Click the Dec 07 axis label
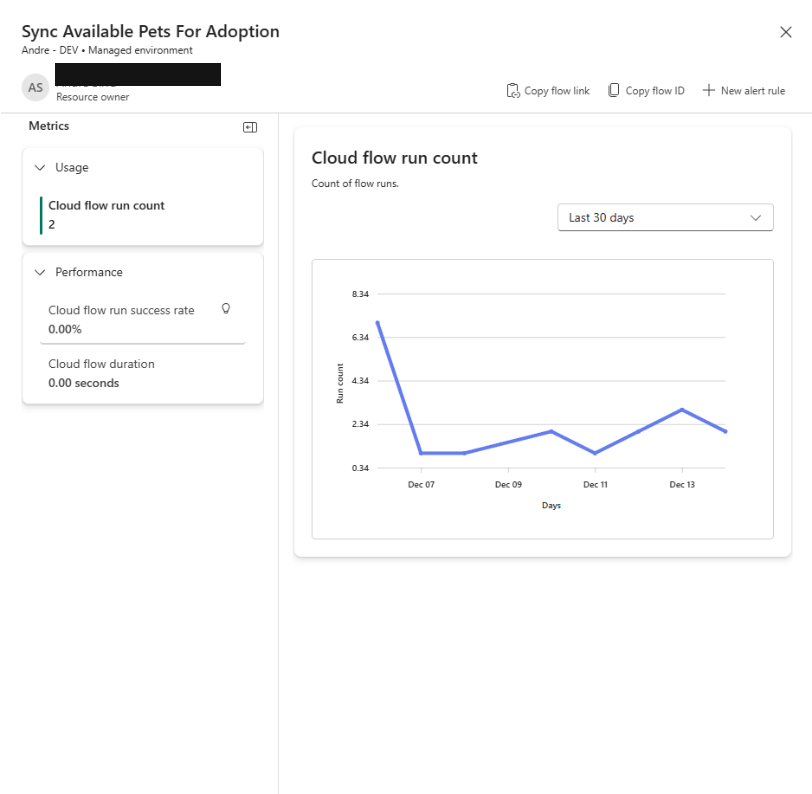 point(421,484)
